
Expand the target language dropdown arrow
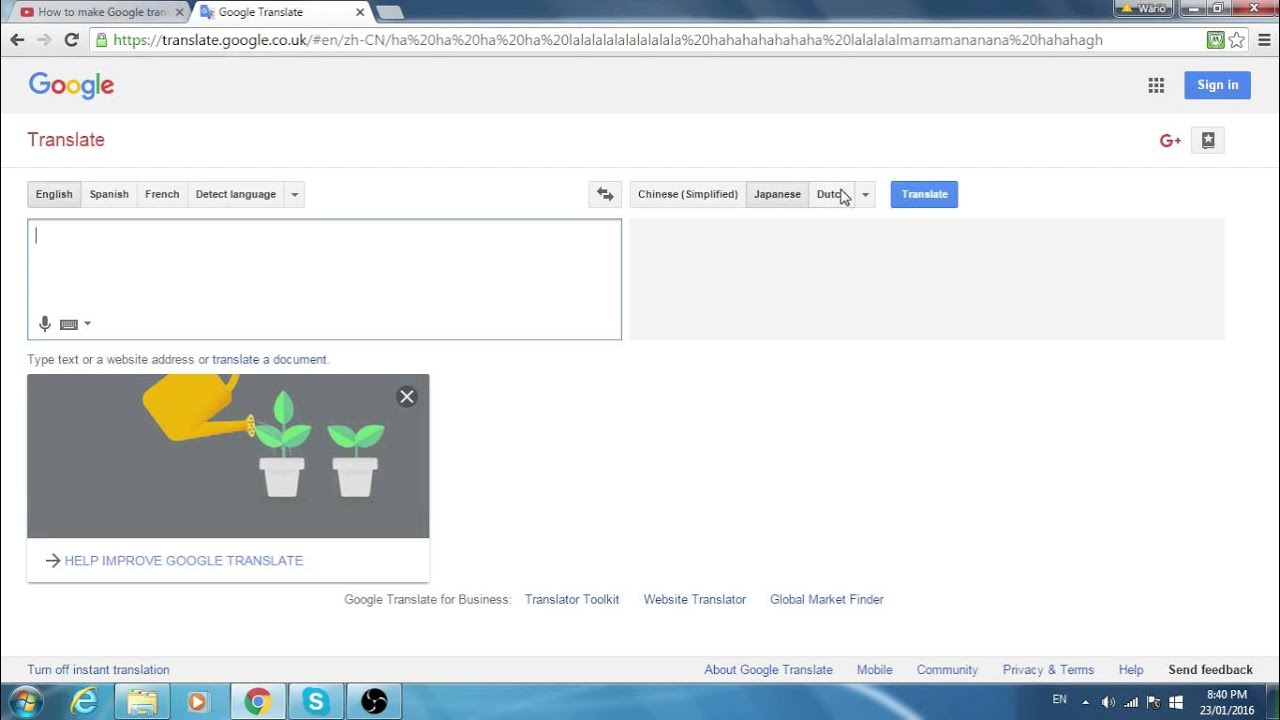pos(865,194)
